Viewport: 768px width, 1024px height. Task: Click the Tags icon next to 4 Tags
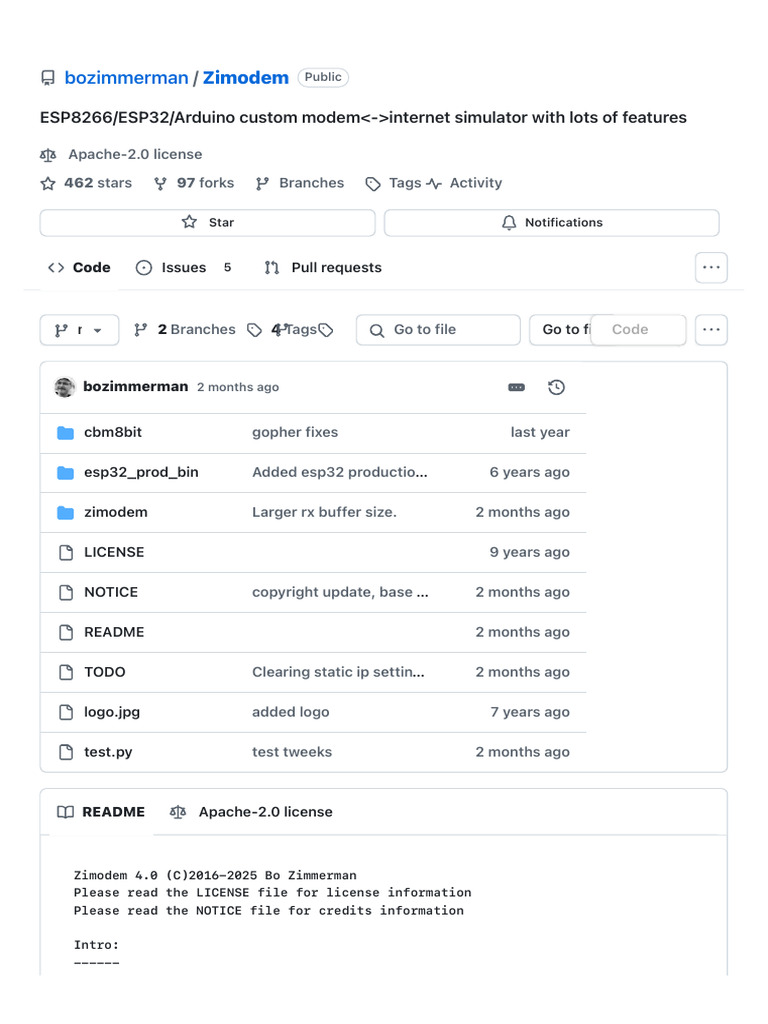click(254, 330)
